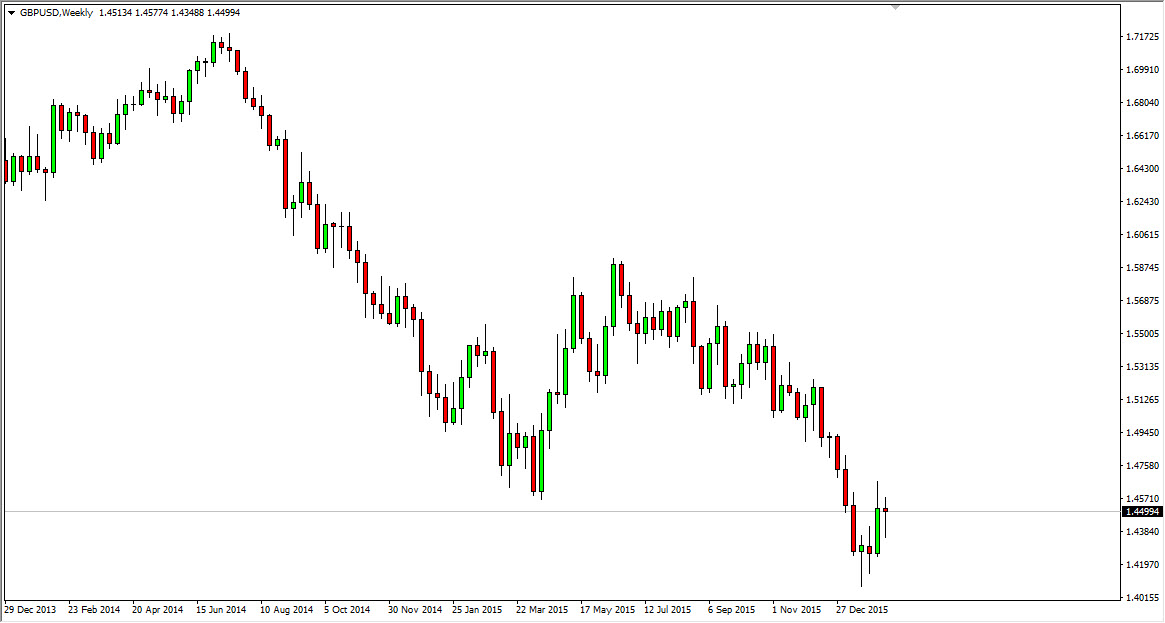Click the horizontal line at the current price

click(x=500, y=510)
